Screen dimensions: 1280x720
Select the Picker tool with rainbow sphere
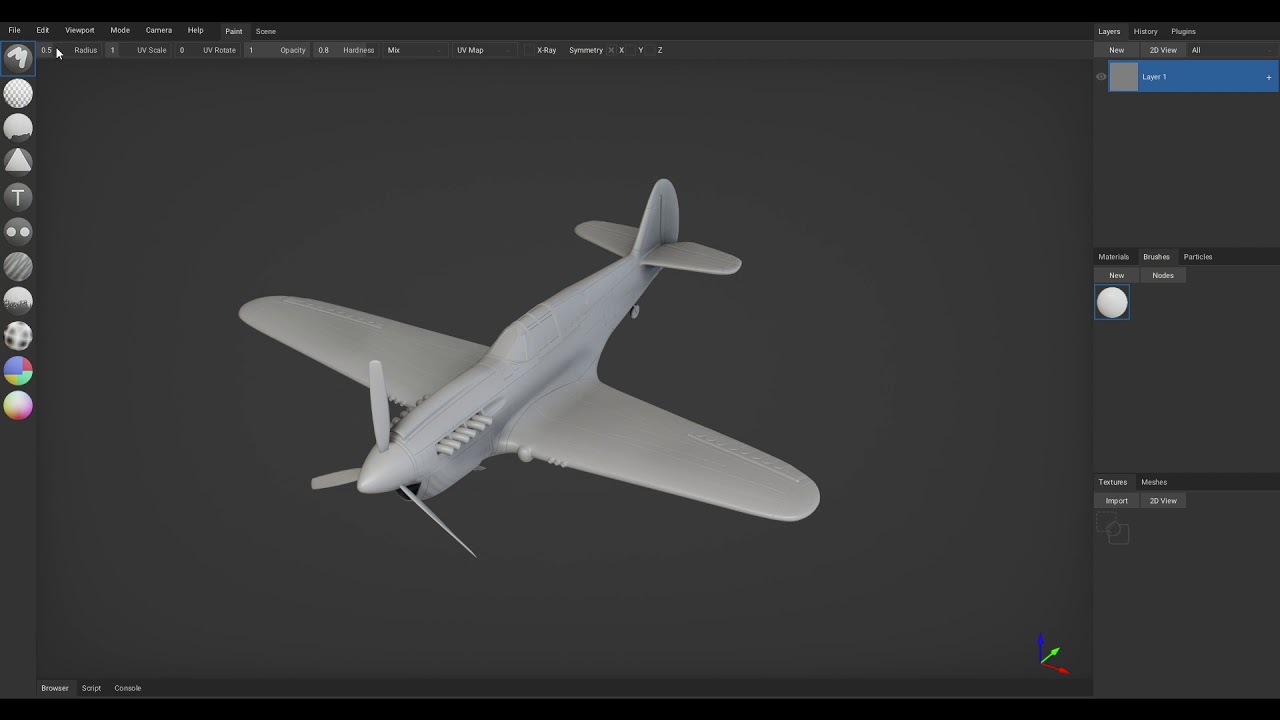click(x=18, y=406)
